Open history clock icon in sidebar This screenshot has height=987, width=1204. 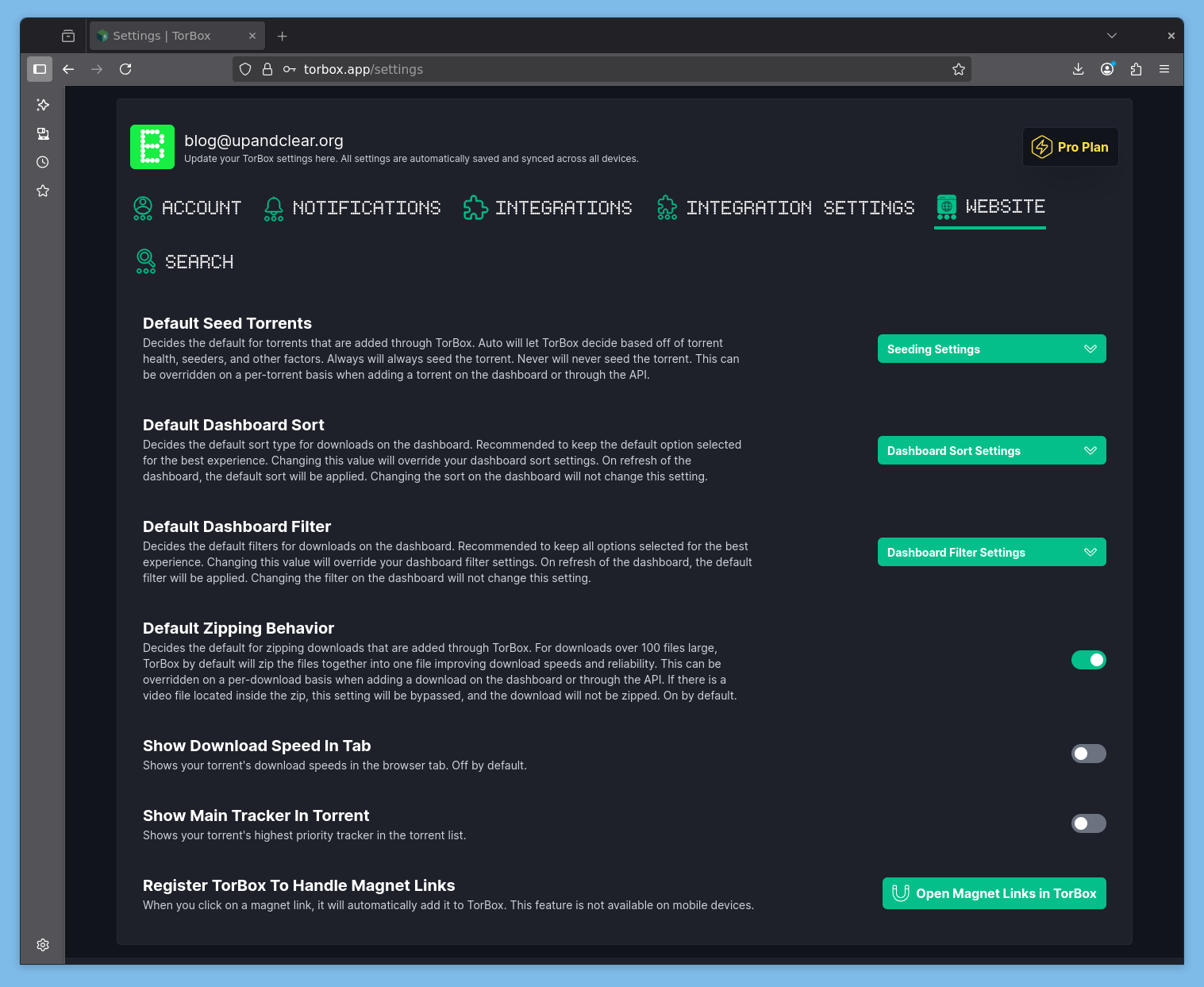(x=43, y=162)
